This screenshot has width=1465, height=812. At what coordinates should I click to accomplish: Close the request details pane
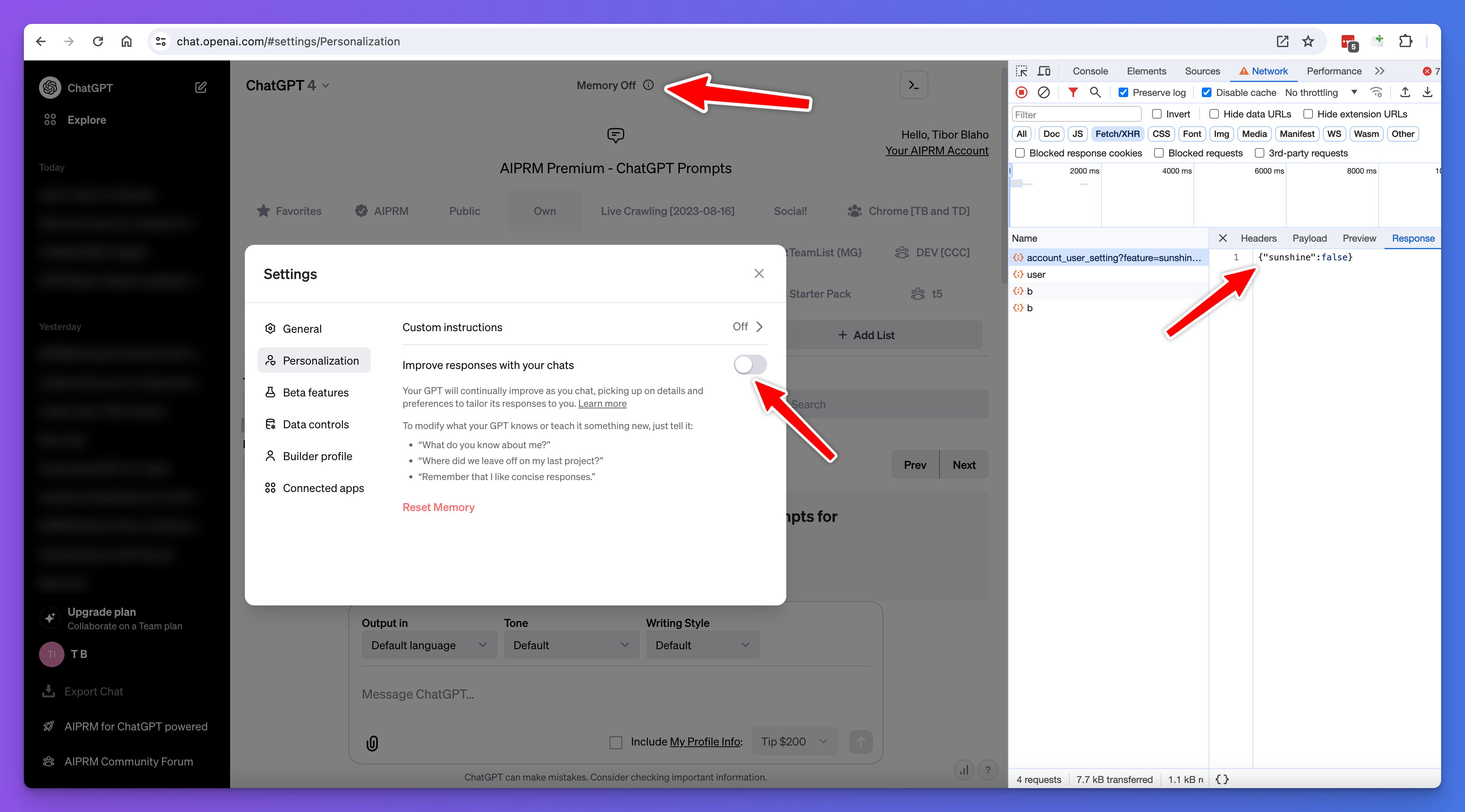pyautogui.click(x=1223, y=238)
